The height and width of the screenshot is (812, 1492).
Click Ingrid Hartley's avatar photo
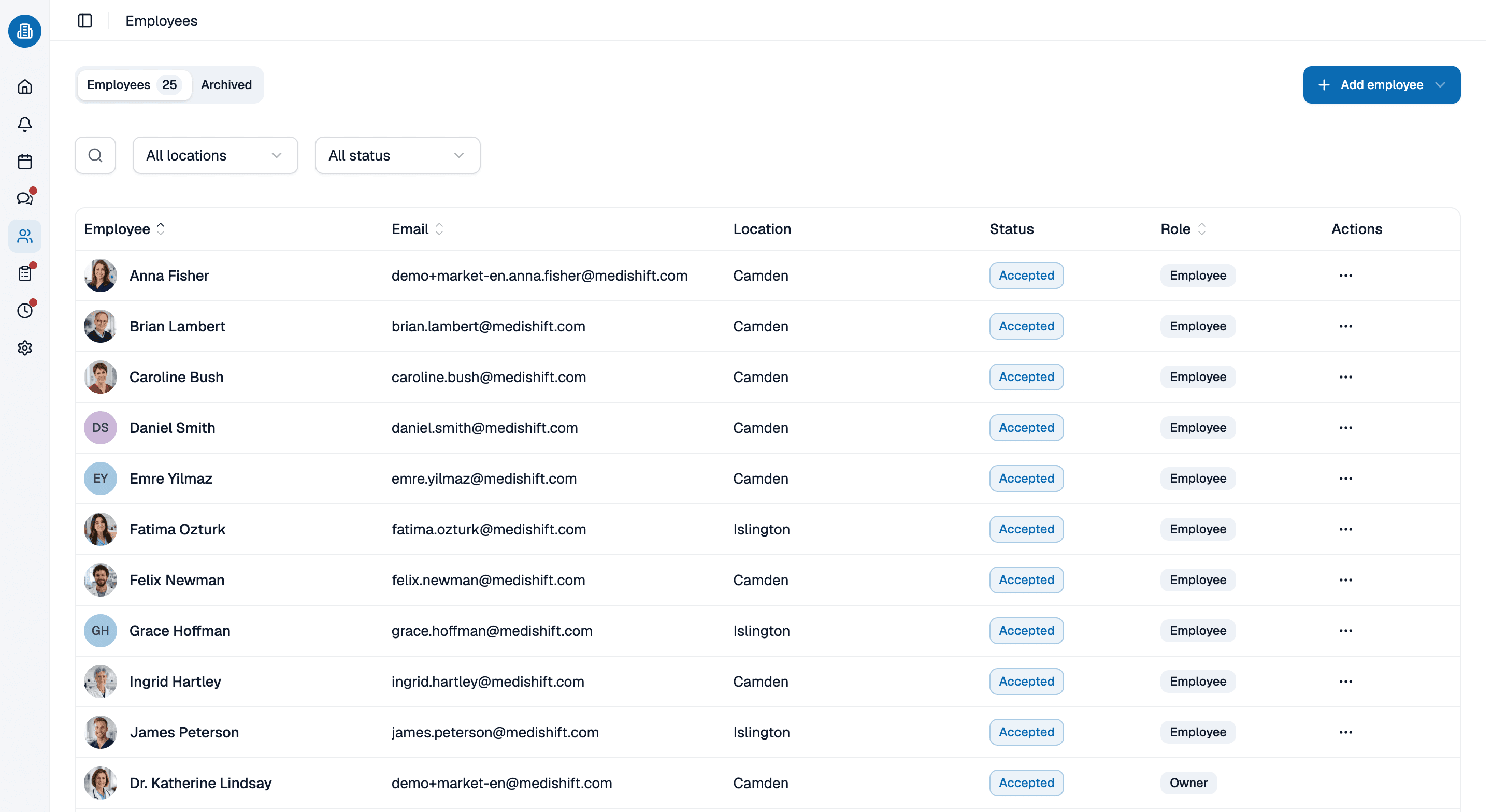coord(100,681)
